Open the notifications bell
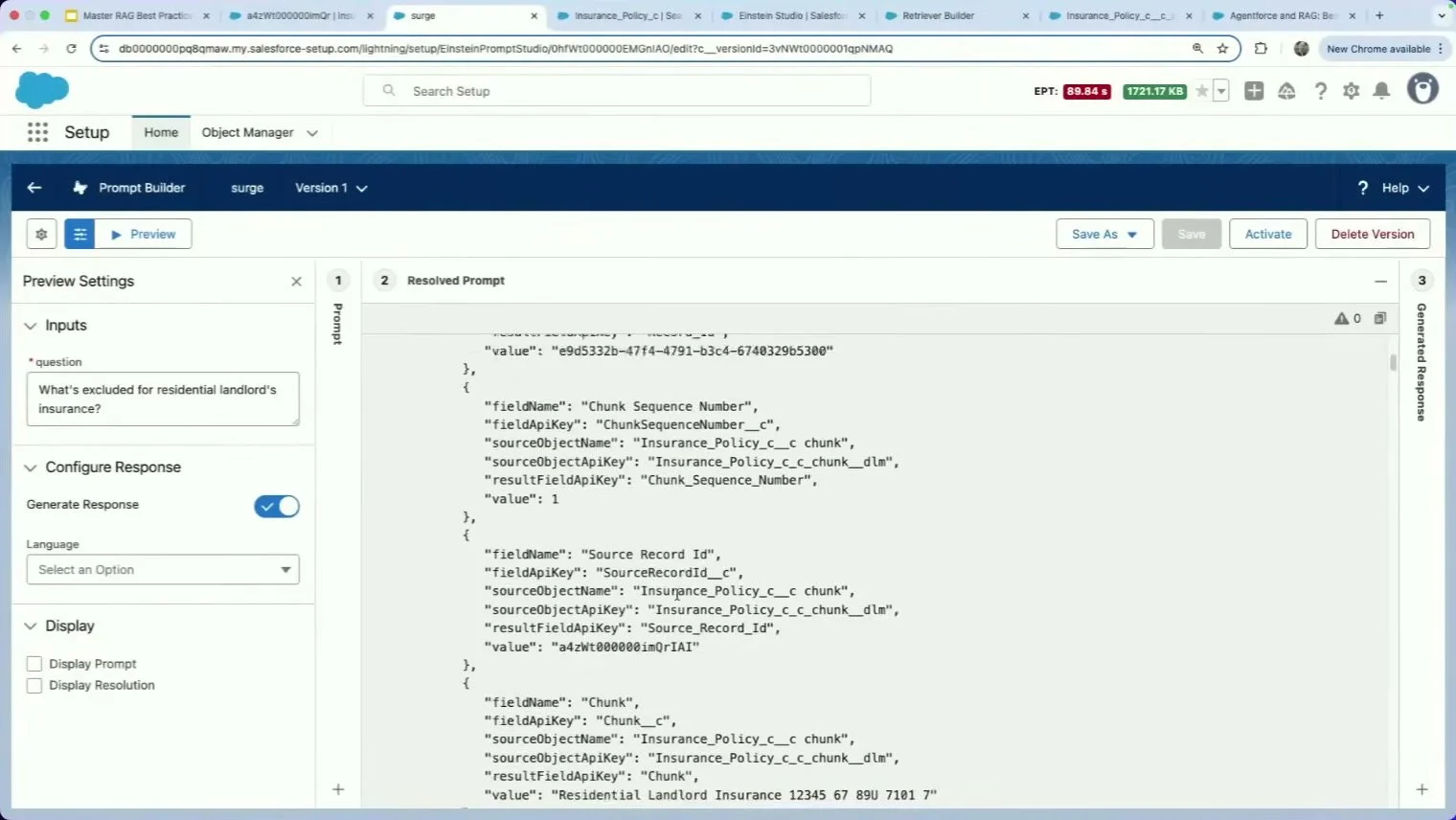 1381,91
